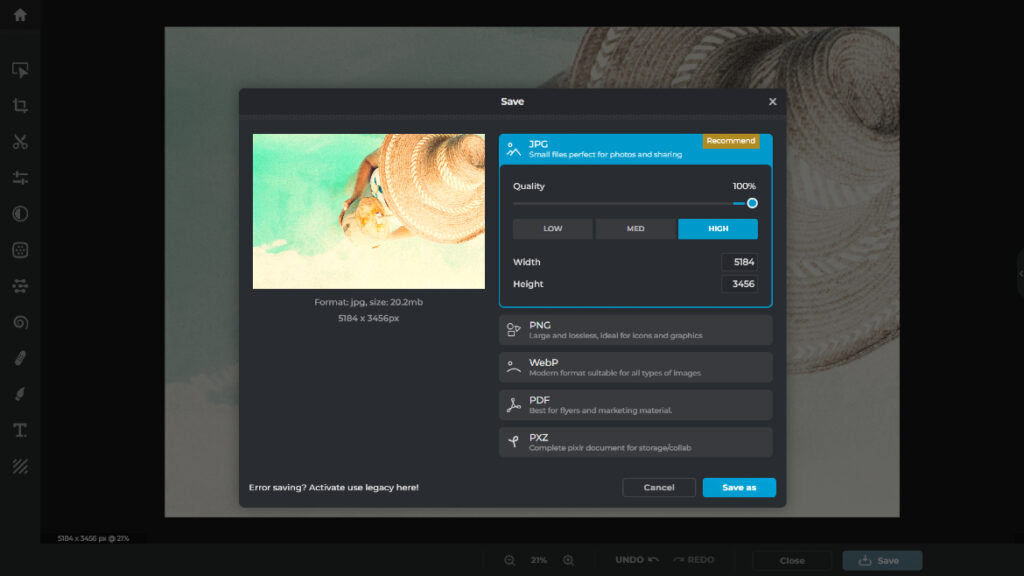Choose the LOW quality option
1024x576 pixels.
(552, 228)
